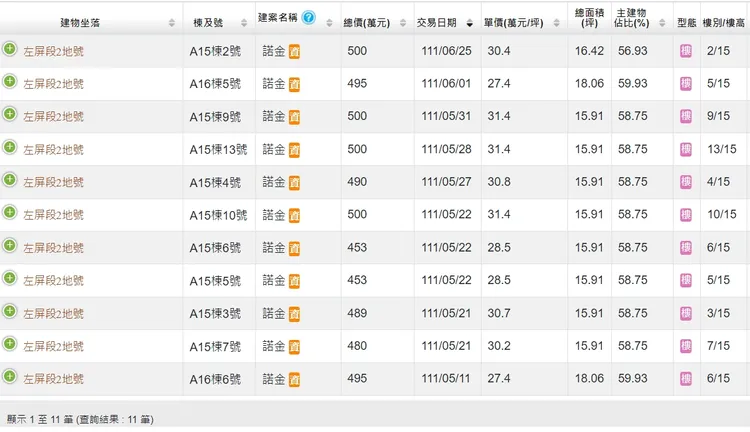Select total price 489 cell

pos(357,313)
